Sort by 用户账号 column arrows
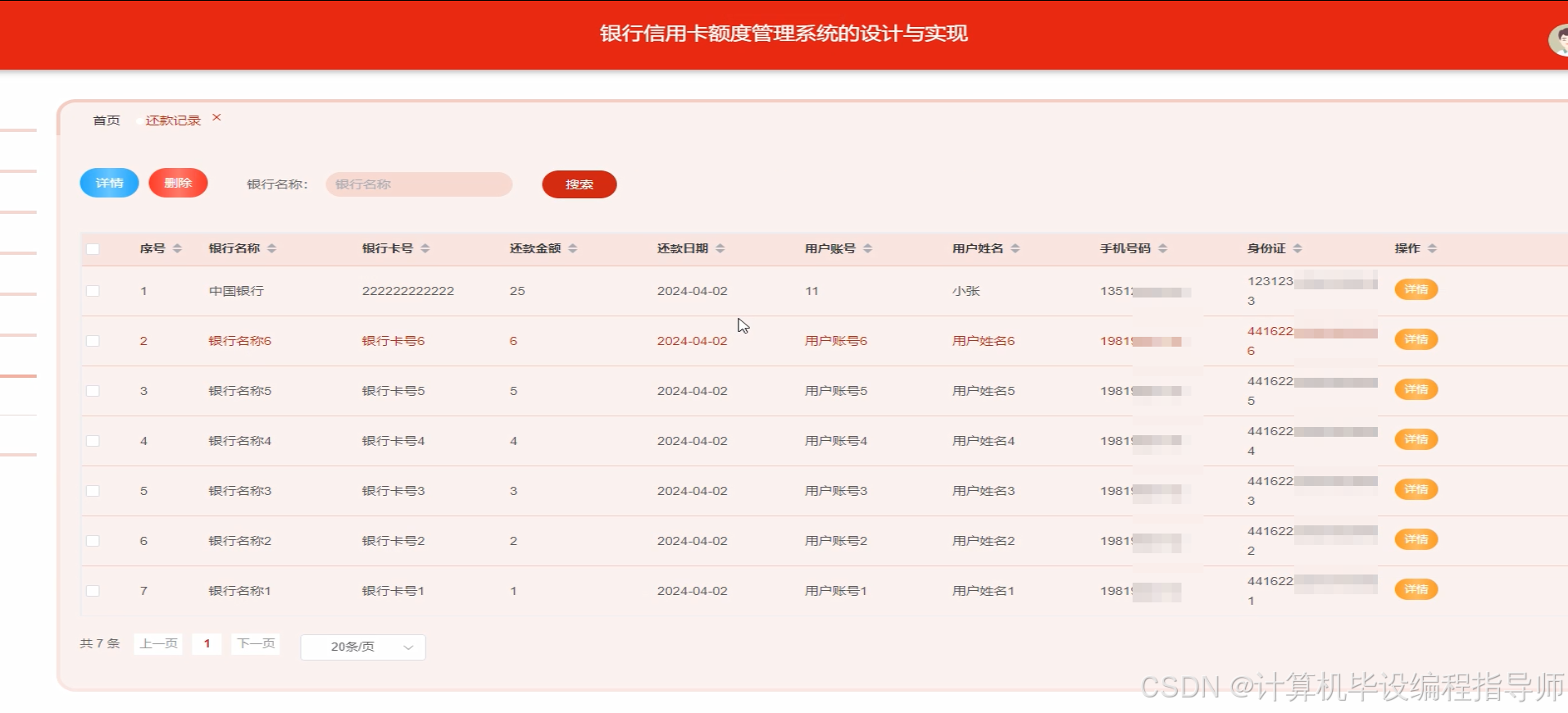Viewport: 1568px width, 713px height. coord(867,248)
